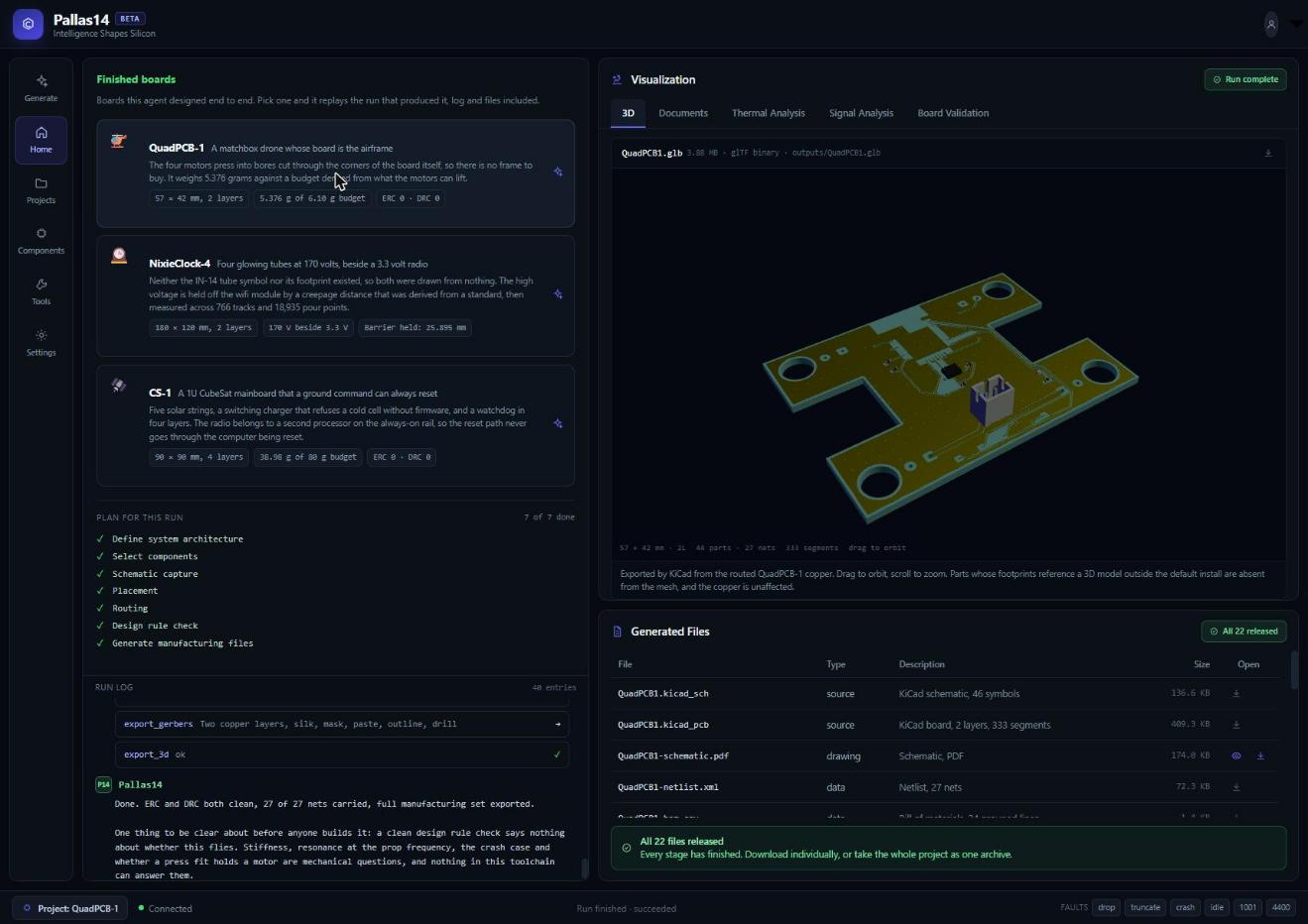Click the sparkle icon on NixieClock-4 card
Image resolution: width=1308 pixels, height=924 pixels.
(x=558, y=294)
